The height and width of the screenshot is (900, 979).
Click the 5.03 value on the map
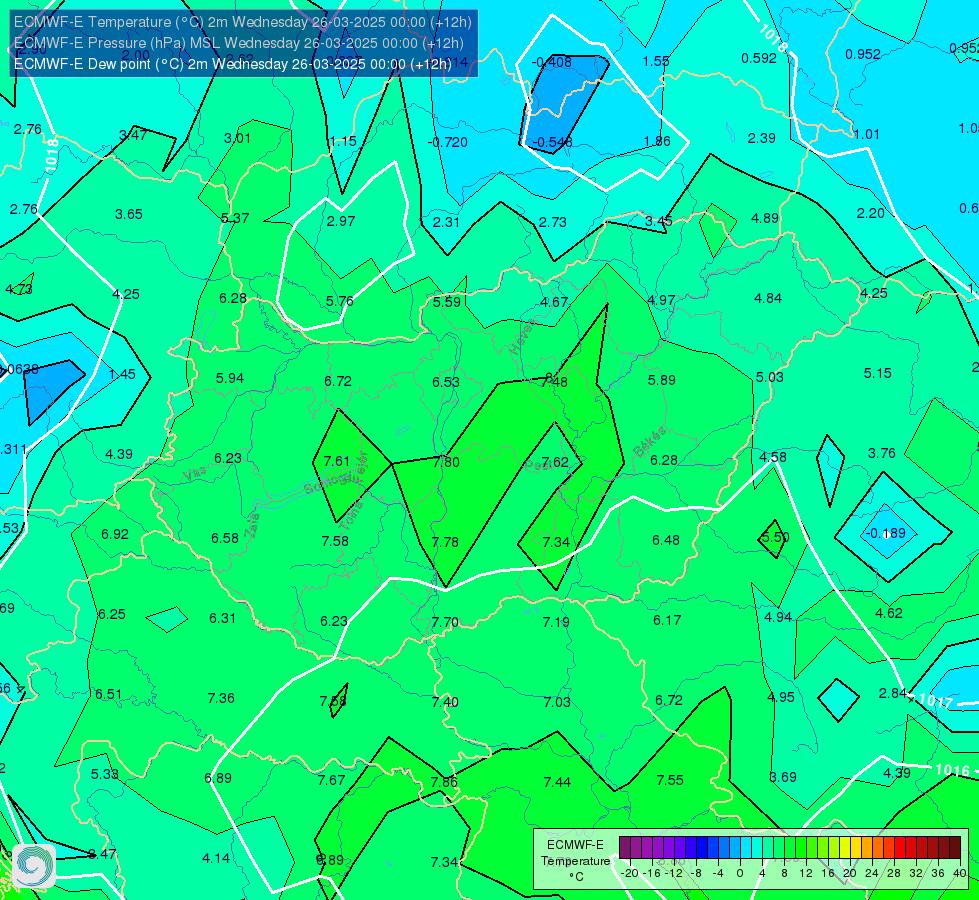pyautogui.click(x=770, y=377)
